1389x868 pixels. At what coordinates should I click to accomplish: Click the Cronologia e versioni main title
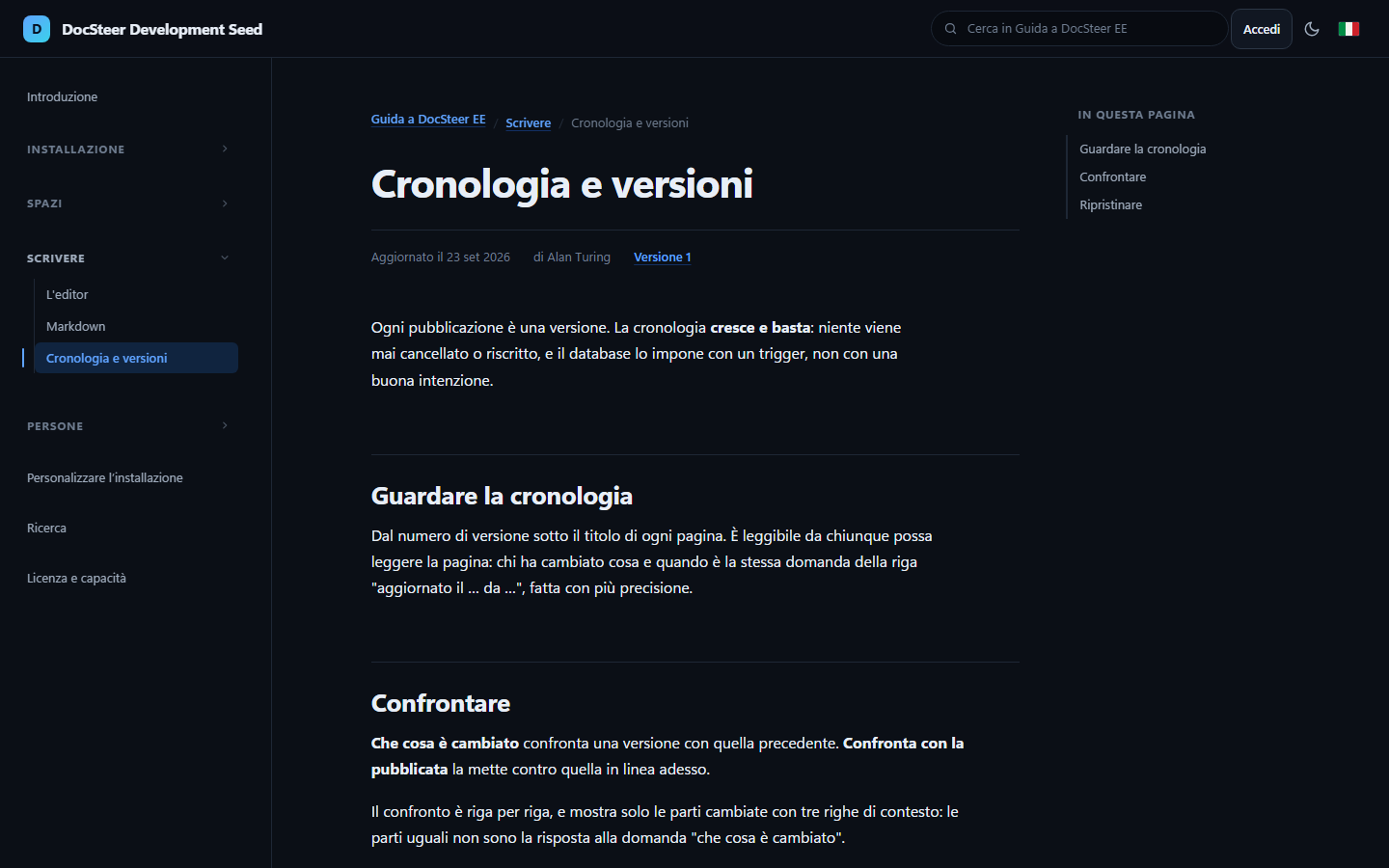pyautogui.click(x=562, y=184)
